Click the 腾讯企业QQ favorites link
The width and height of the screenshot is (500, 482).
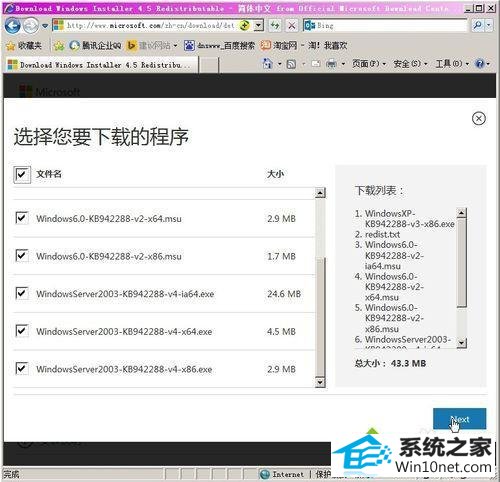(95, 45)
